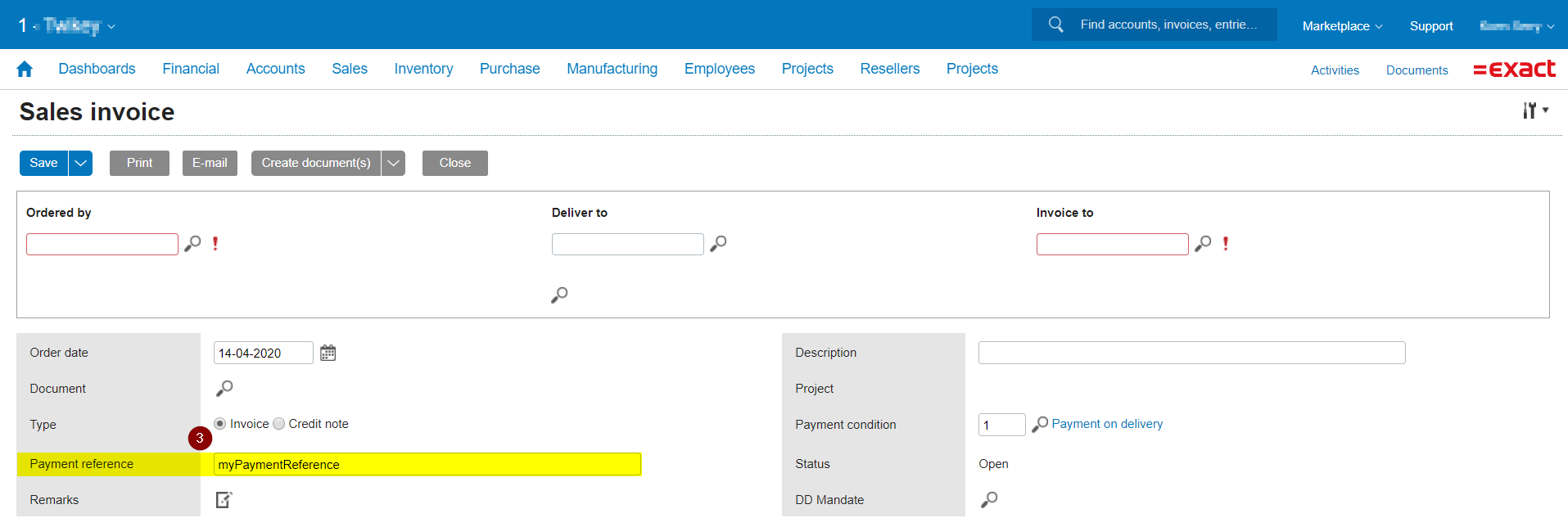Click the Invoice to lookup magnifier
Screen dimensions: 1568x527
[1203, 244]
